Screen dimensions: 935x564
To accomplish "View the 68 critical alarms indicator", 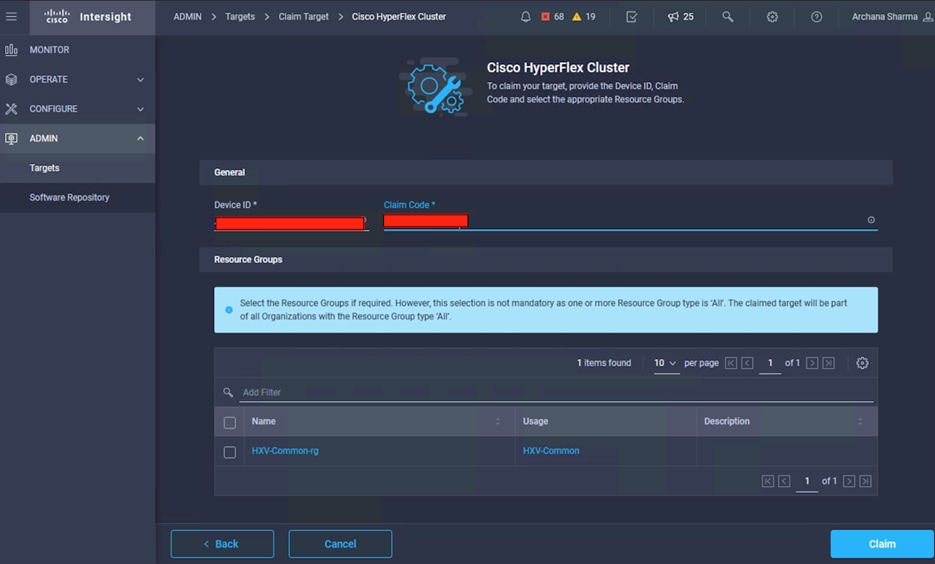I will click(552, 17).
